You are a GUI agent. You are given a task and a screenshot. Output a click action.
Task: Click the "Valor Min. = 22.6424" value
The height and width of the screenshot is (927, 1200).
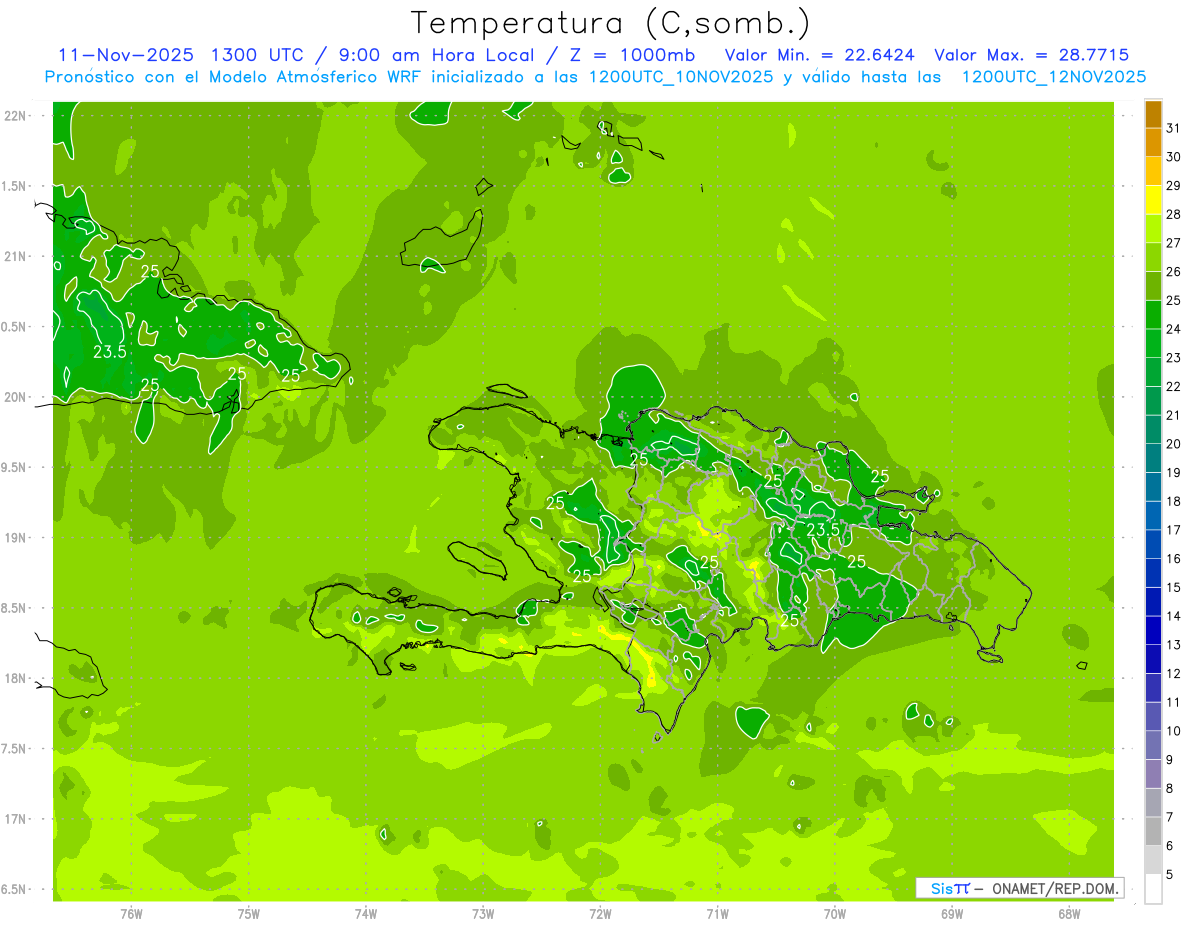pyautogui.click(x=821, y=55)
